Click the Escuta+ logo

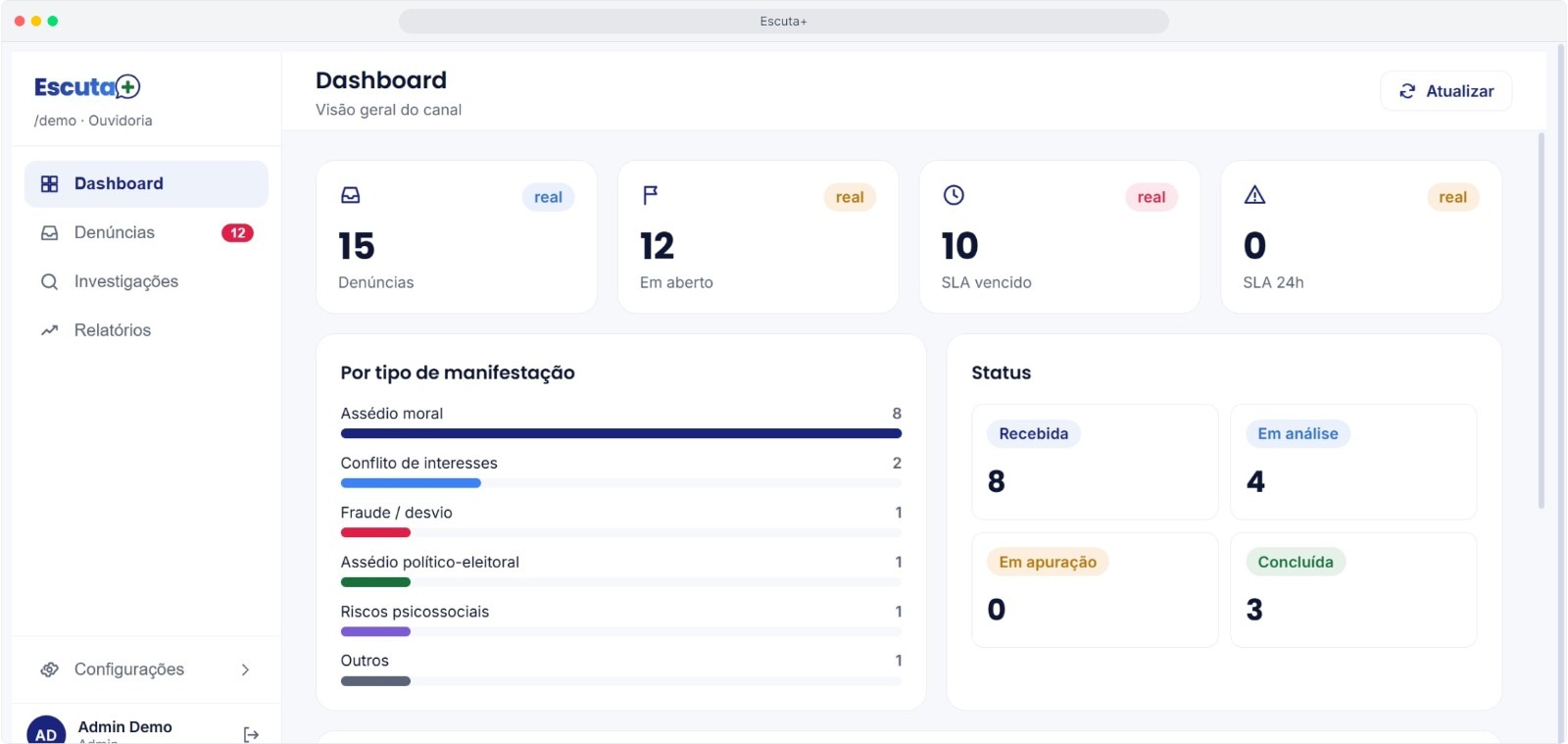[x=87, y=87]
